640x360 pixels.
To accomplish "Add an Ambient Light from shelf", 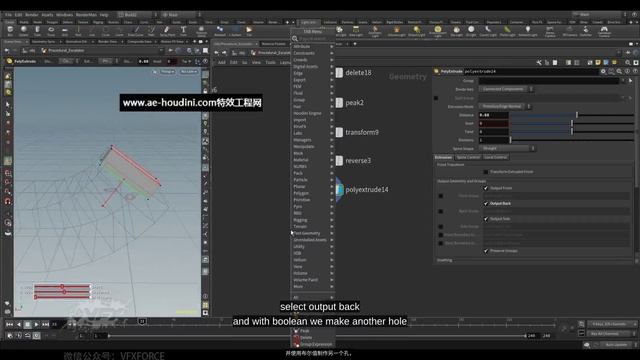I will click(527, 31).
